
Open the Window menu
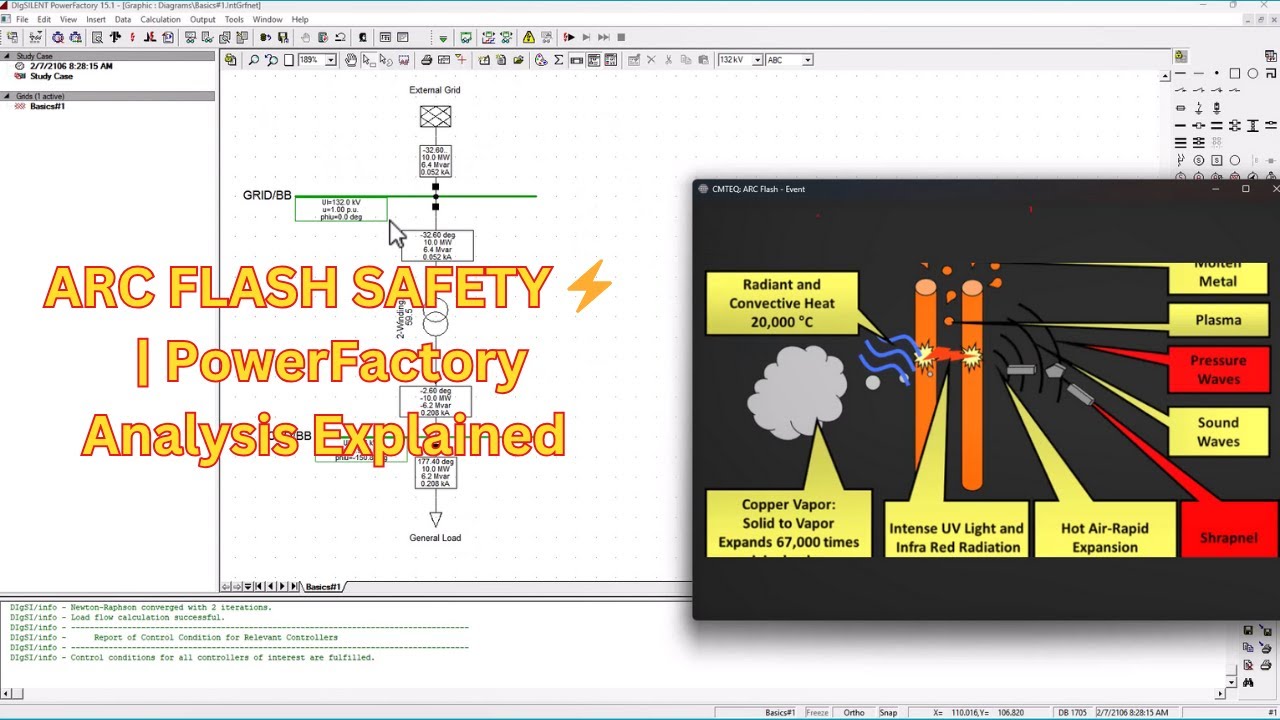tap(267, 19)
